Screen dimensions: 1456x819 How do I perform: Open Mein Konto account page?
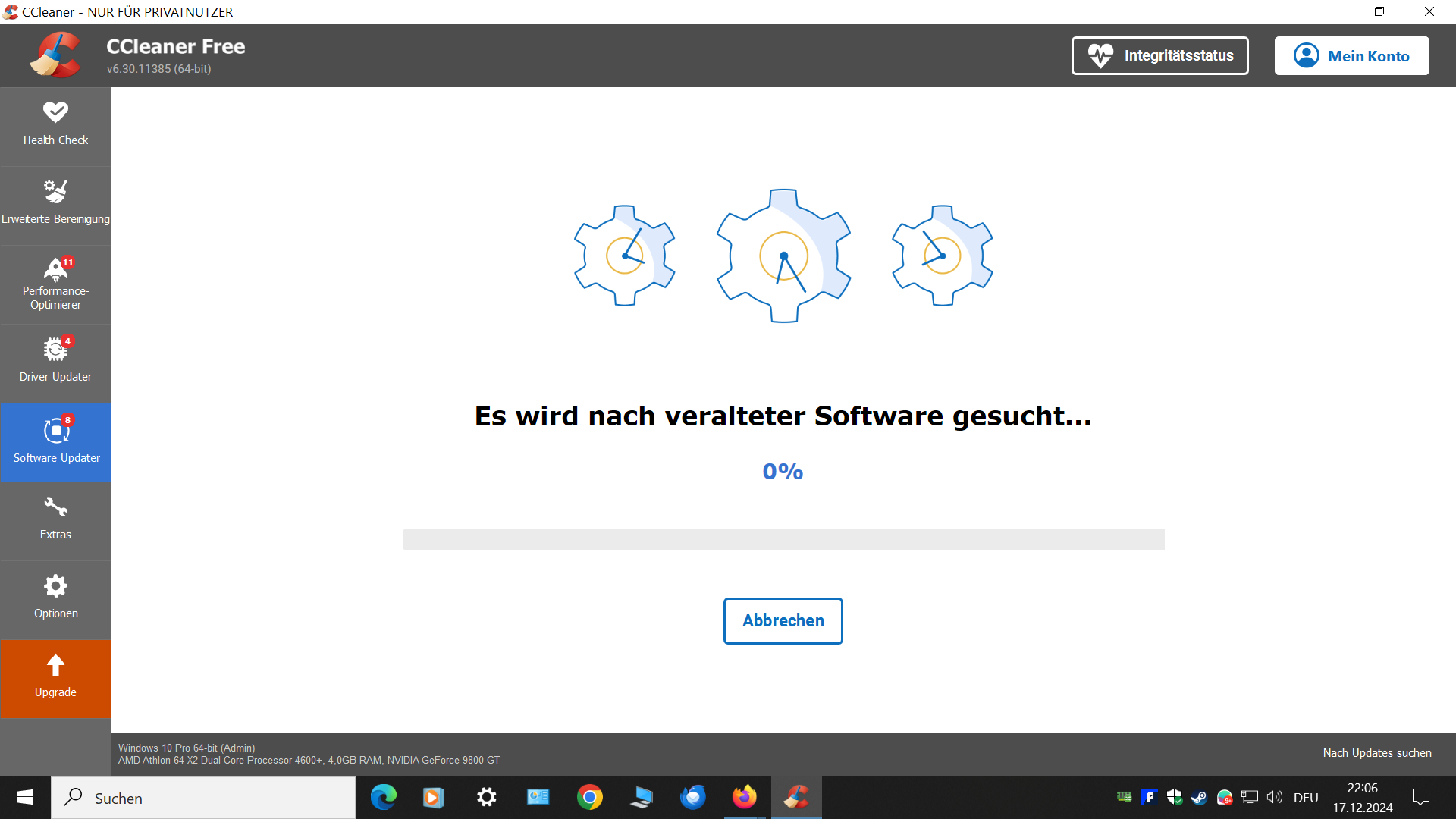(x=1351, y=55)
